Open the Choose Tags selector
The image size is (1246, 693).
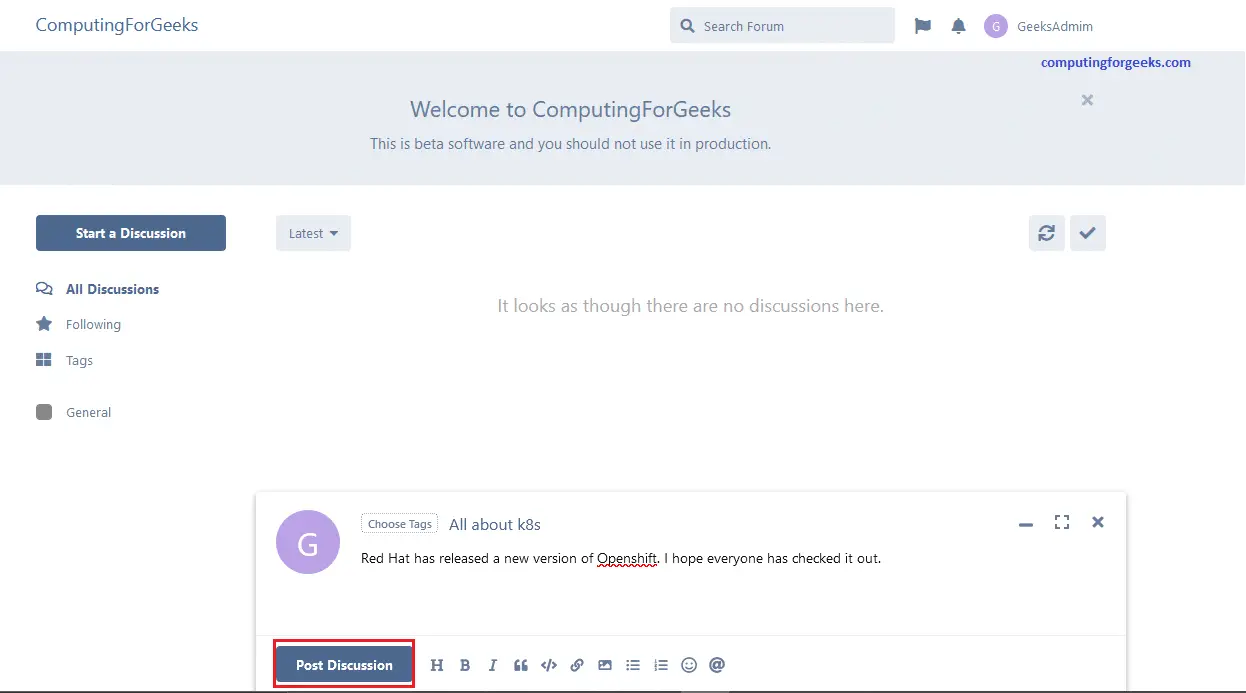tap(399, 523)
